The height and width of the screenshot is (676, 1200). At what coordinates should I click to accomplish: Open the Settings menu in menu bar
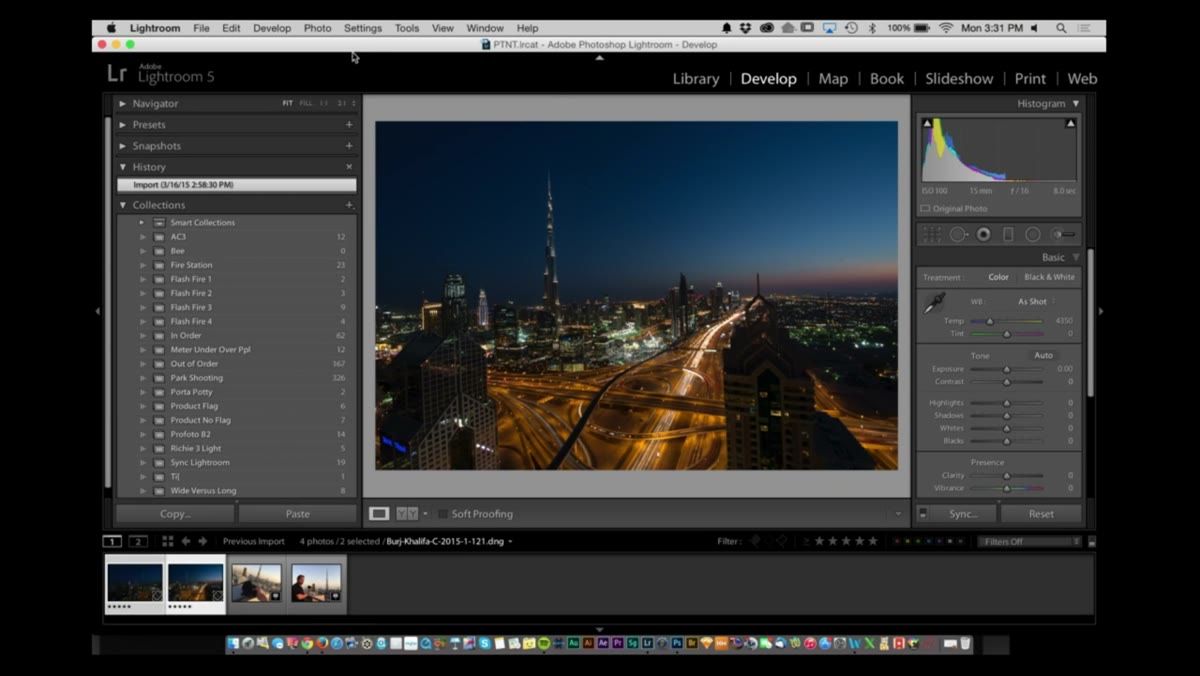363,28
